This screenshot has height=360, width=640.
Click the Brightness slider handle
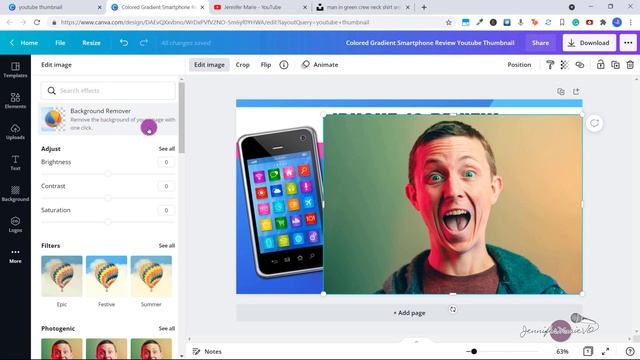click(x=108, y=174)
